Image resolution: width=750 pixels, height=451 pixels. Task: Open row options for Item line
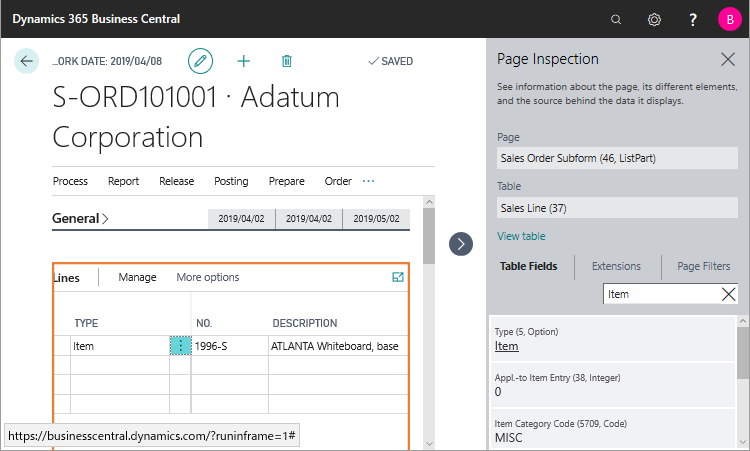(x=180, y=345)
